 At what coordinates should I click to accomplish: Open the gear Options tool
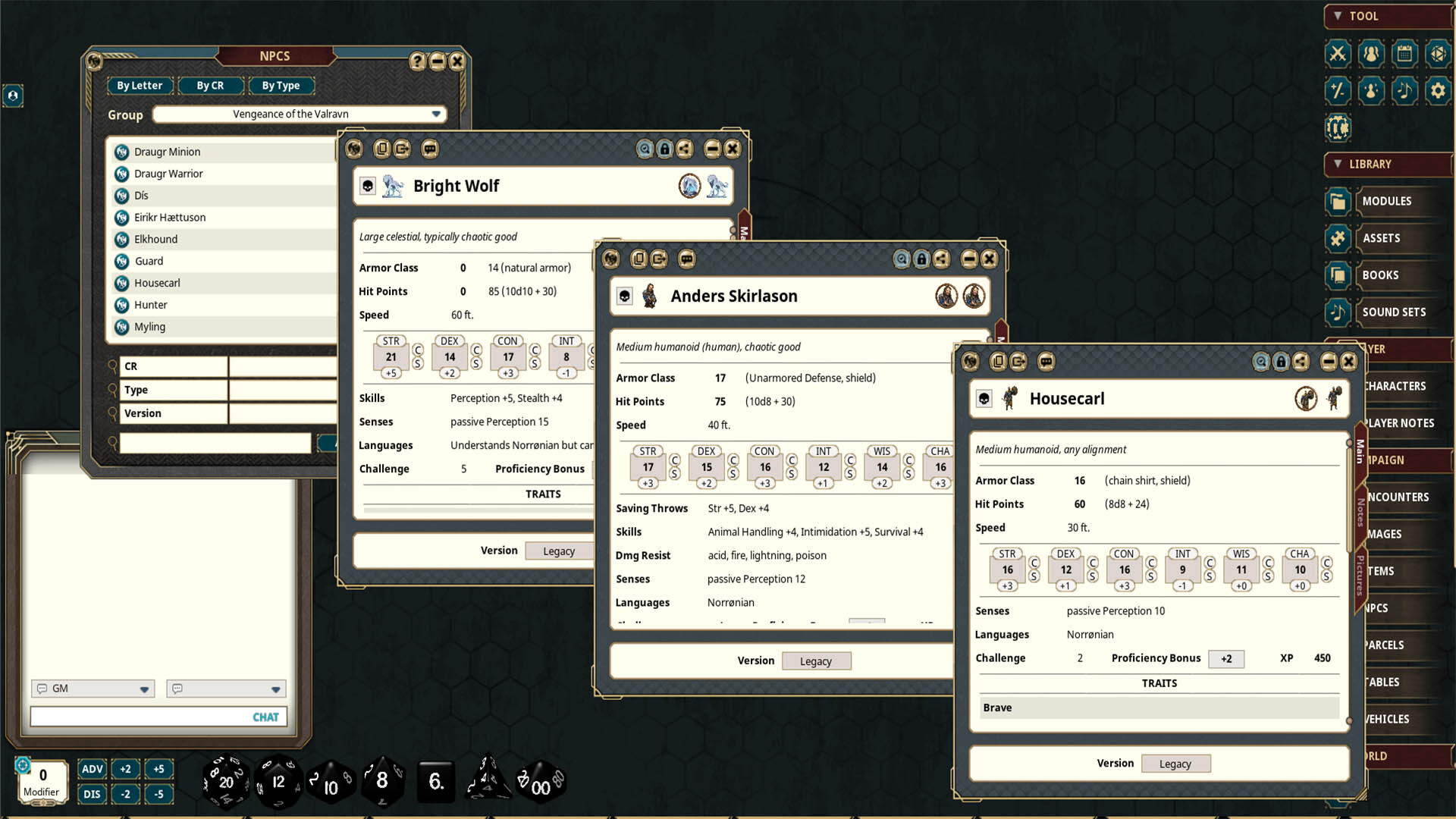point(1438,91)
